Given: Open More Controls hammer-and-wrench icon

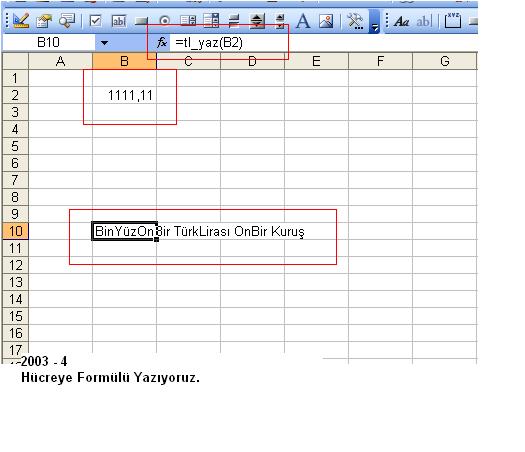Looking at the screenshot, I should (x=355, y=21).
